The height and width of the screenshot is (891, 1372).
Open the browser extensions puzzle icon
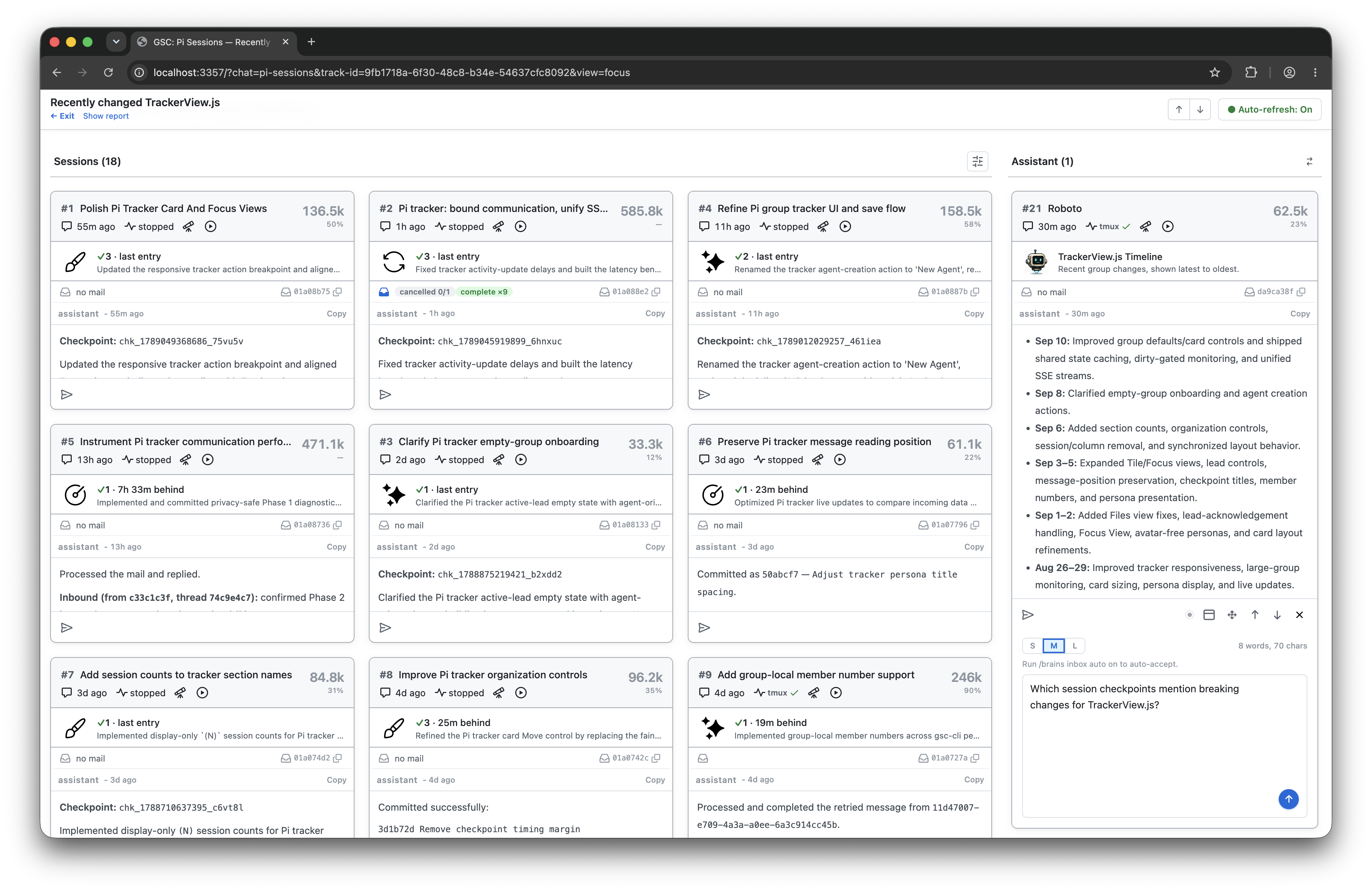coord(1251,72)
